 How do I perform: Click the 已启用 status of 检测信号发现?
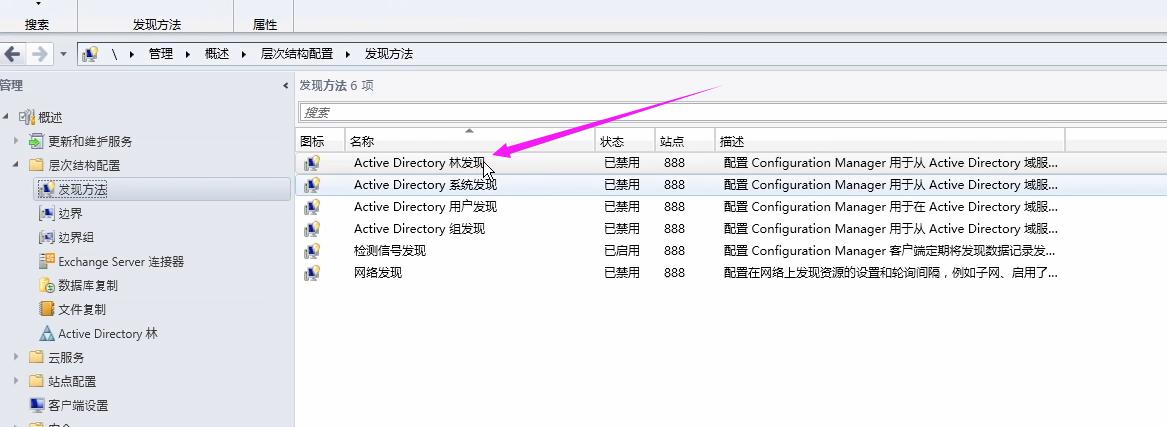coord(621,251)
